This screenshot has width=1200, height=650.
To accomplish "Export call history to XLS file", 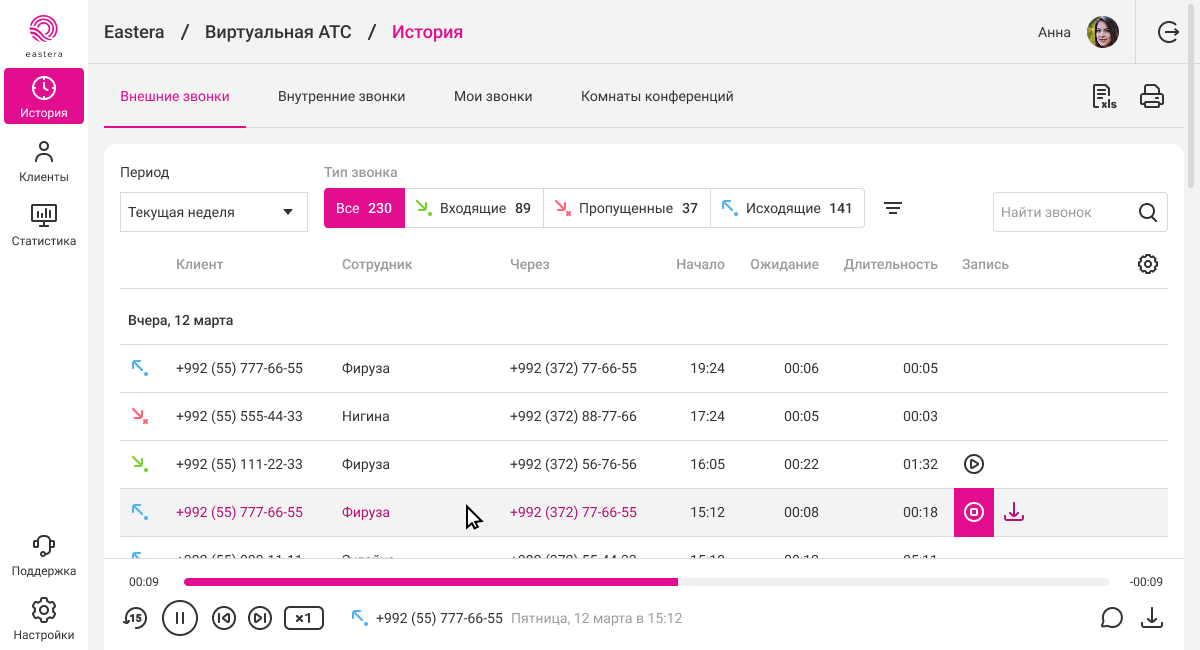I will (x=1104, y=97).
